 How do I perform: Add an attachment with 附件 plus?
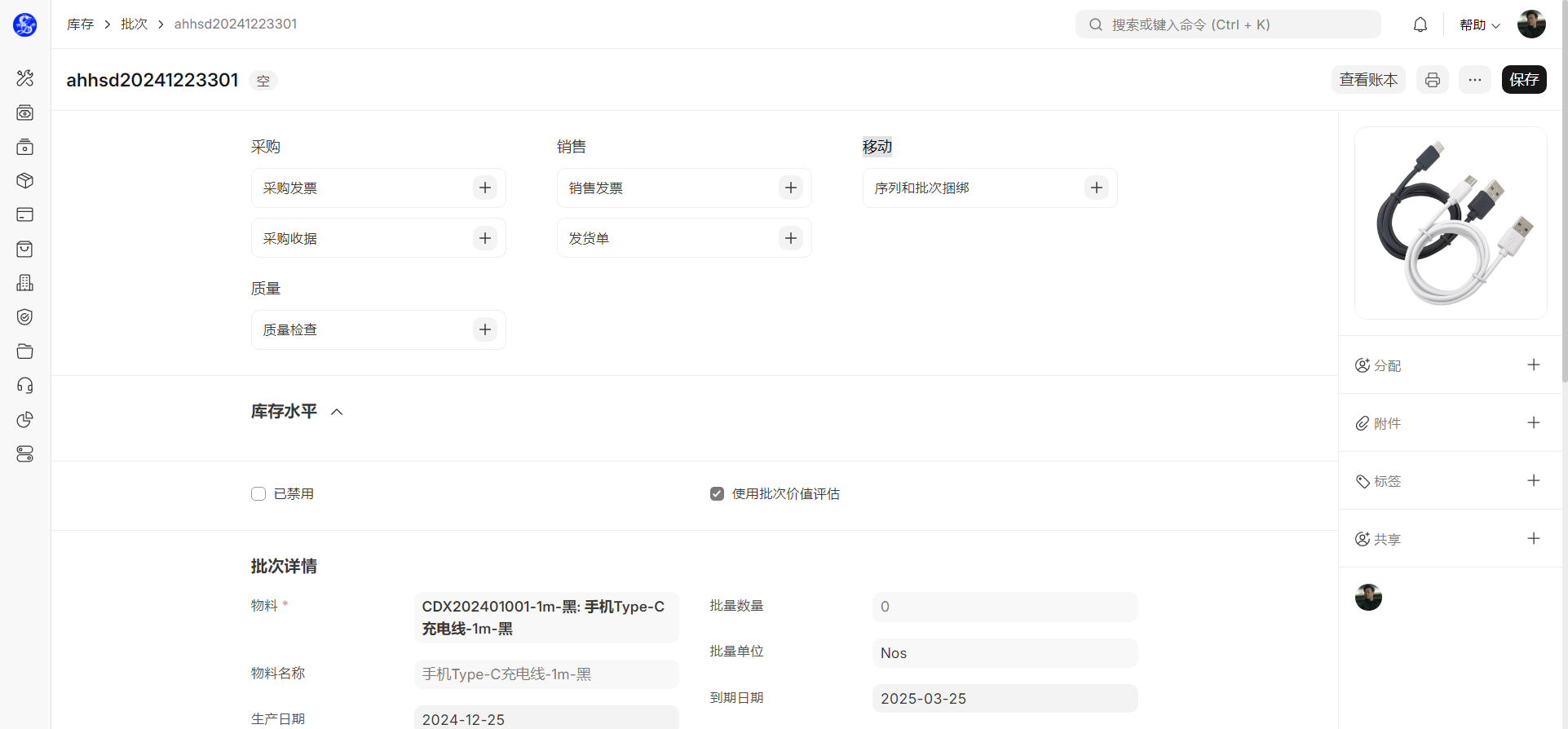(x=1534, y=422)
